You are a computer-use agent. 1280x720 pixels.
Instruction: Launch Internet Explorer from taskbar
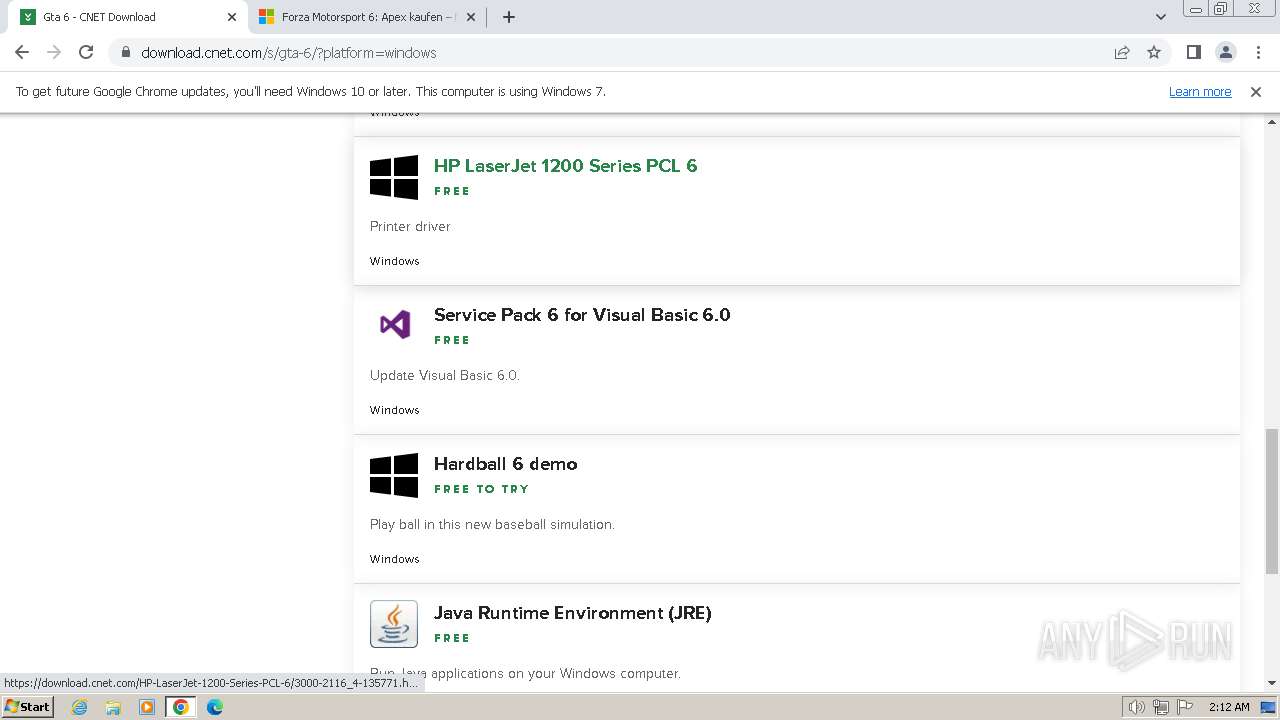(80, 707)
